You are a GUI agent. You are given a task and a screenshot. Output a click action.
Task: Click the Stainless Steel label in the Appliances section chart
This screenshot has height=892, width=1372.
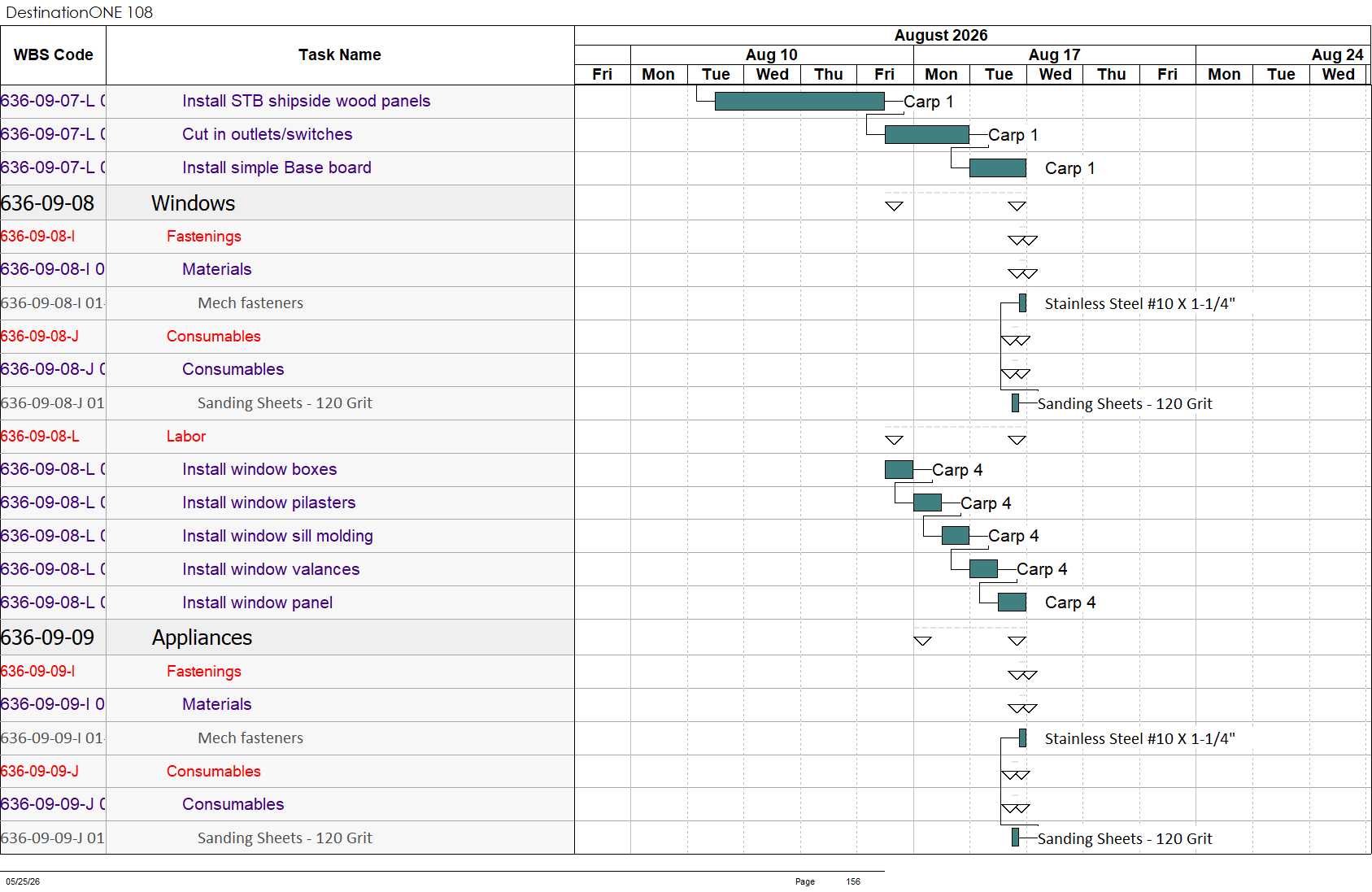pyautogui.click(x=1140, y=739)
